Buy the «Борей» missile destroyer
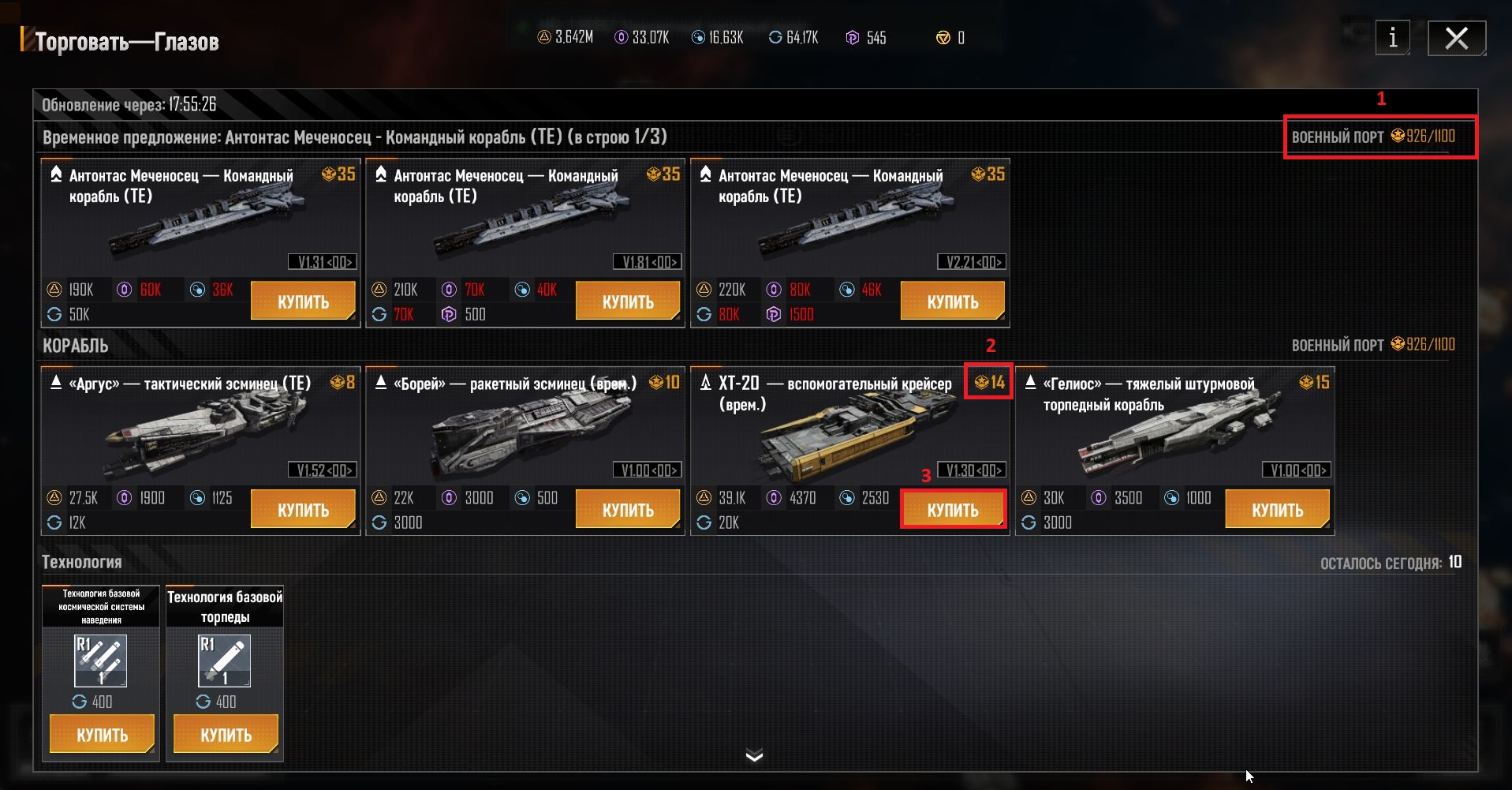 [x=628, y=510]
